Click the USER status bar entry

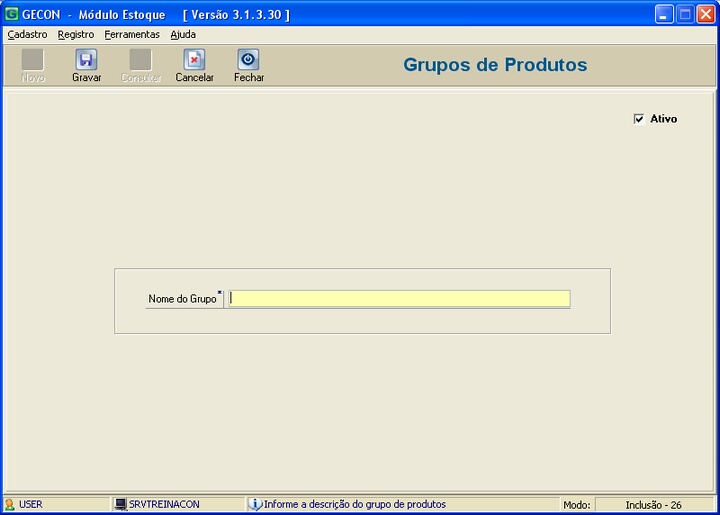click(x=31, y=504)
